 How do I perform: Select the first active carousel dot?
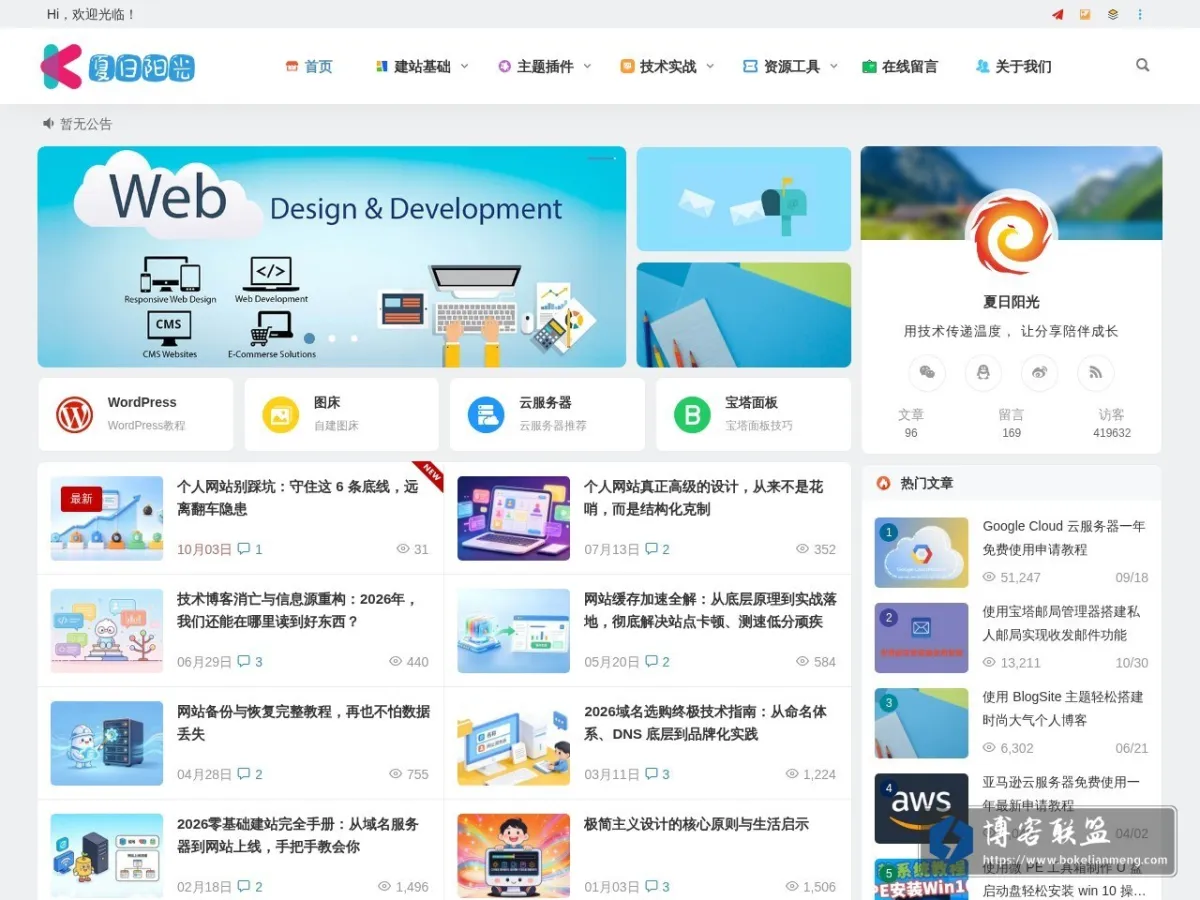(x=310, y=338)
